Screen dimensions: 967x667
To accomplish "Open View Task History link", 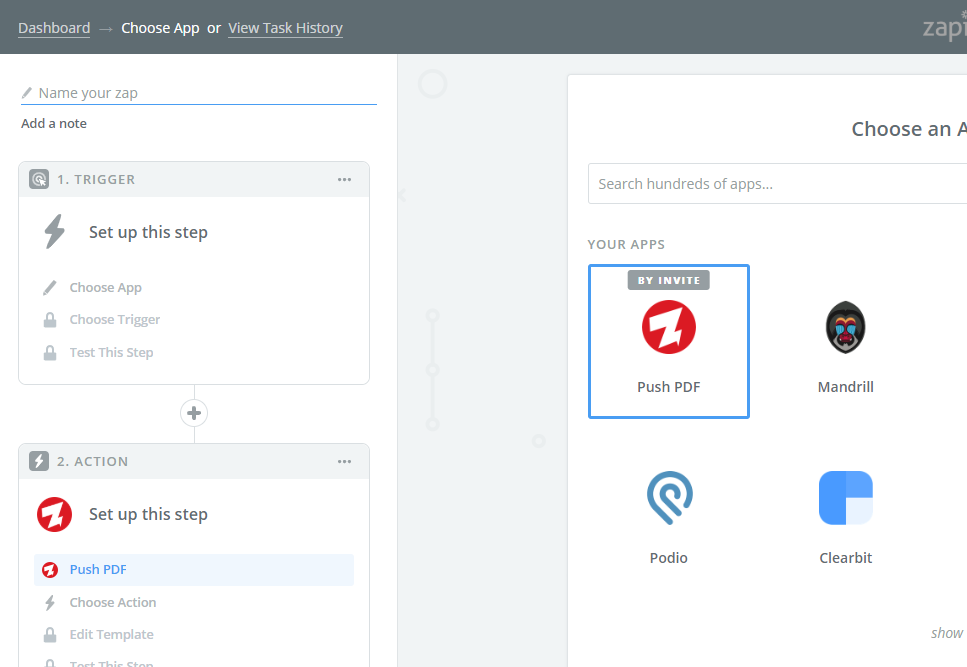I will click(285, 28).
